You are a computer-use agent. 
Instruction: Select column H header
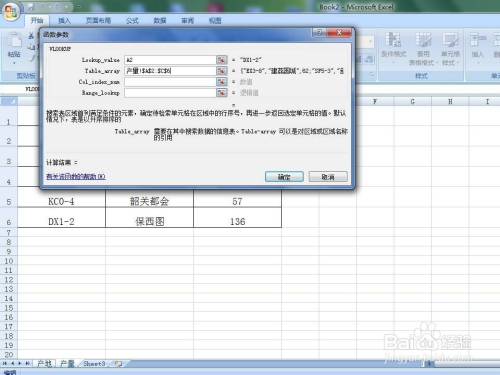[450, 101]
